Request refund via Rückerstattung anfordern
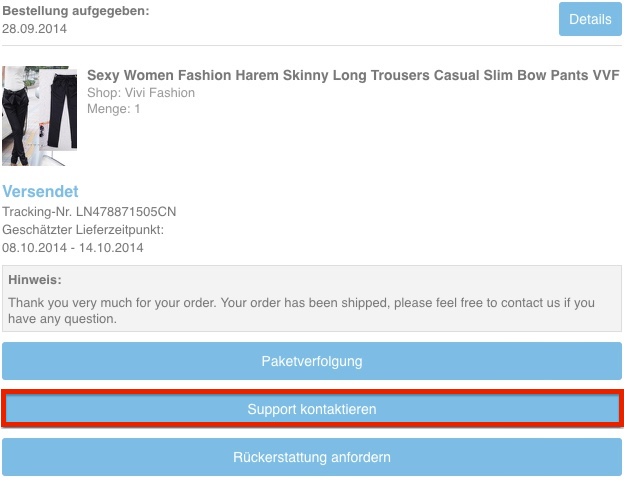 (312, 457)
